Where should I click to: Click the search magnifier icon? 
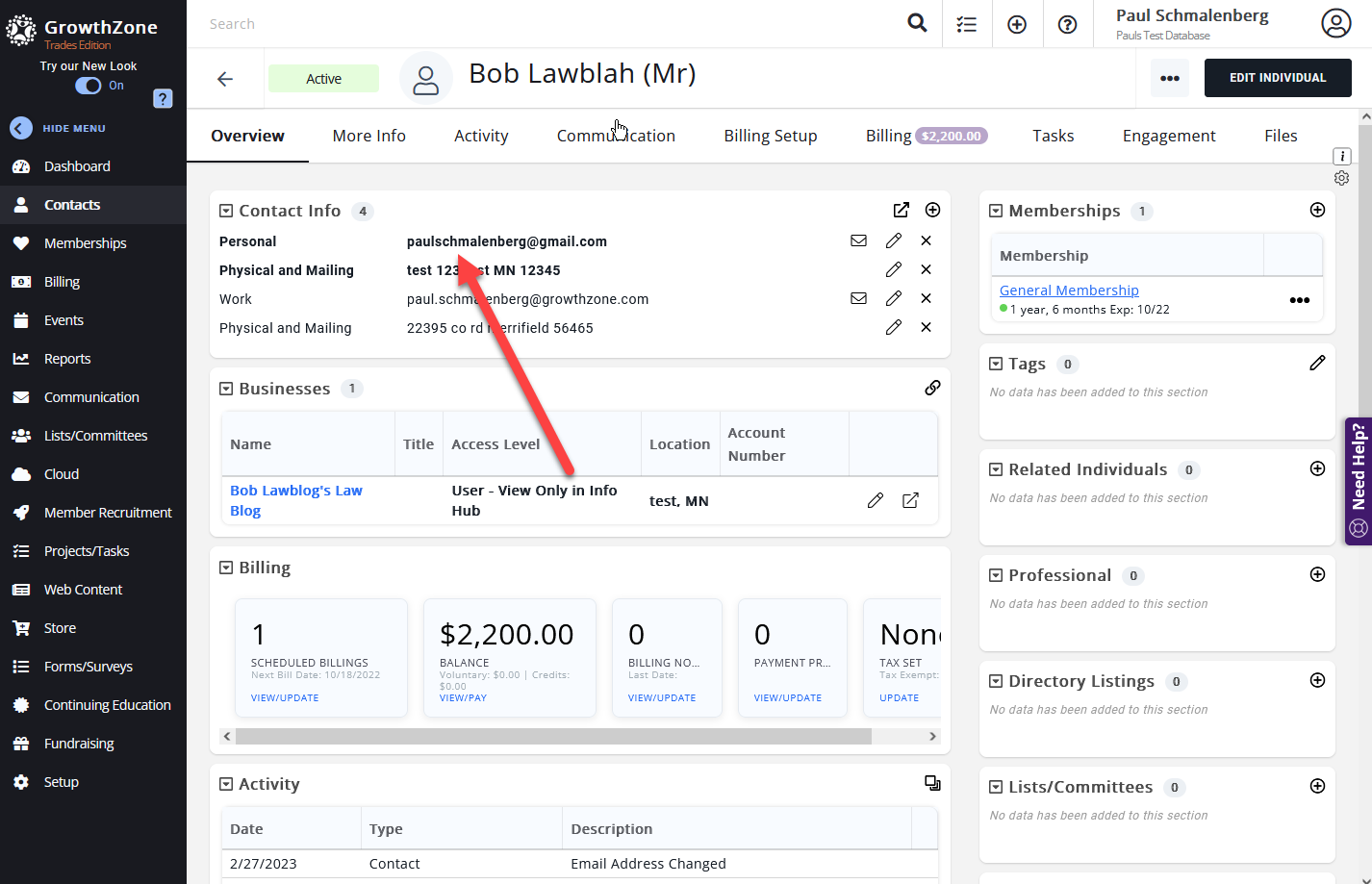click(x=917, y=24)
